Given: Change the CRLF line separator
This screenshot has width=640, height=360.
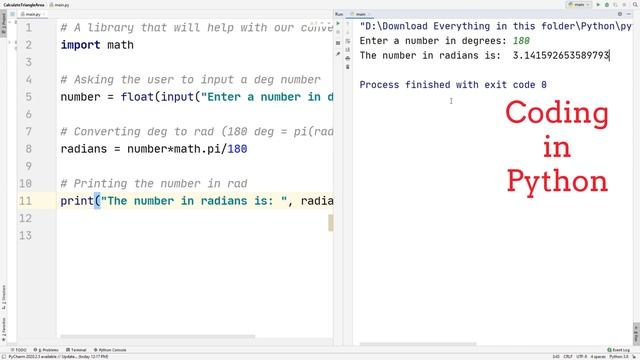Looking at the screenshot, I should click(x=568, y=356).
